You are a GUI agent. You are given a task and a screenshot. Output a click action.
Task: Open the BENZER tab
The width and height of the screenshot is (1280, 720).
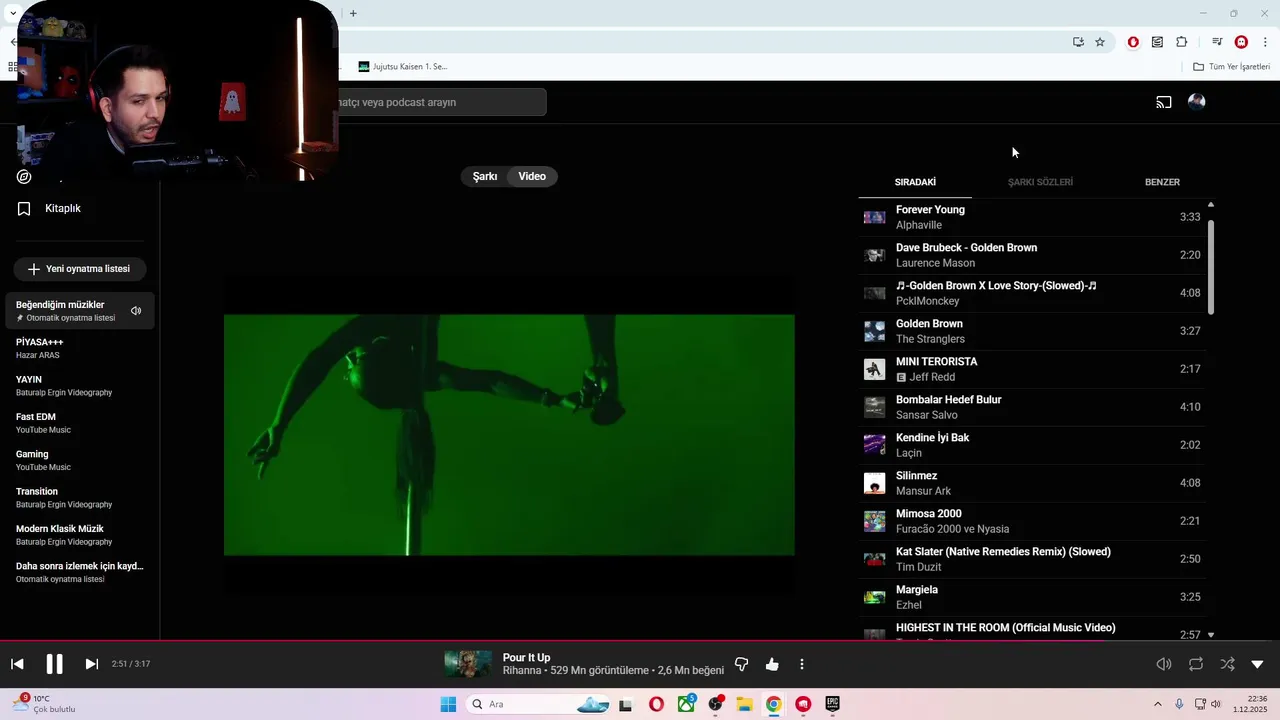tap(1162, 182)
